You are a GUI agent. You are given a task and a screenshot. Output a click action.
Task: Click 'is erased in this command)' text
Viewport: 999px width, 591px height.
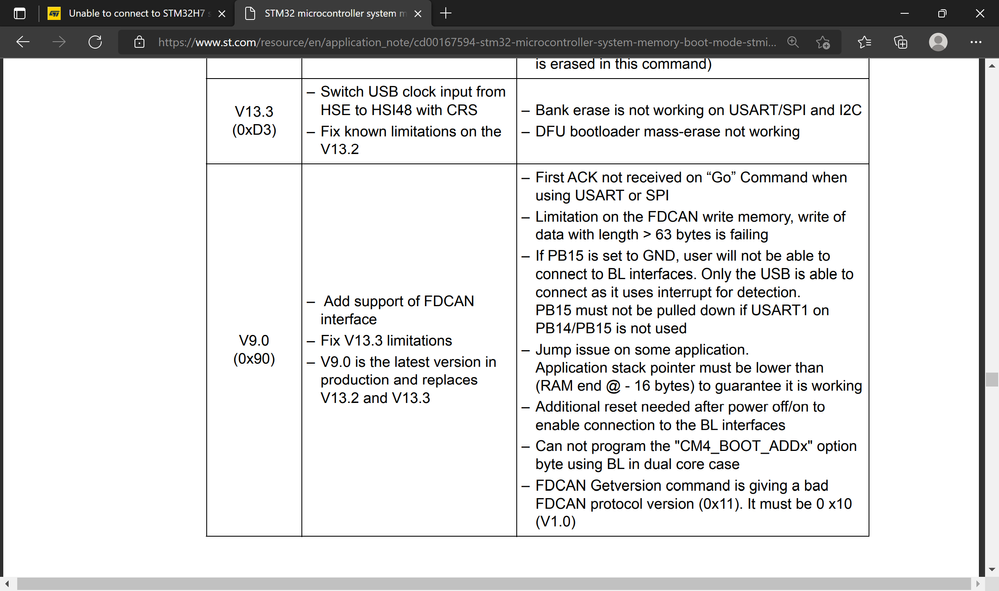point(624,64)
